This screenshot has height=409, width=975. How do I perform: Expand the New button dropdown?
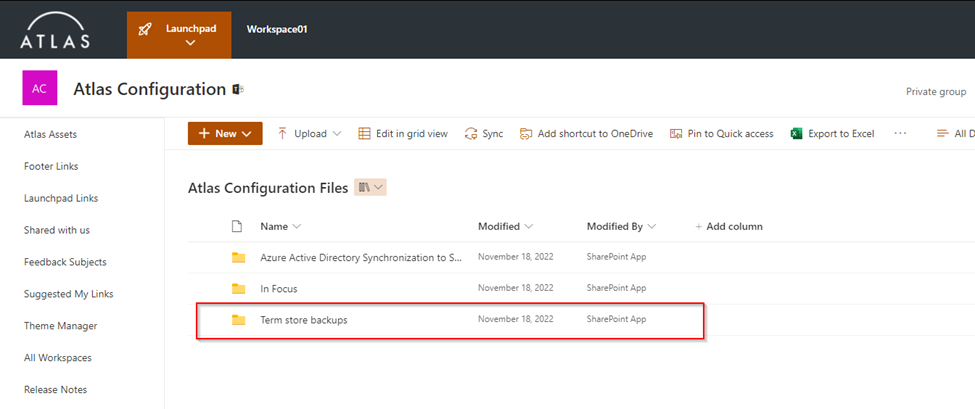click(x=246, y=134)
